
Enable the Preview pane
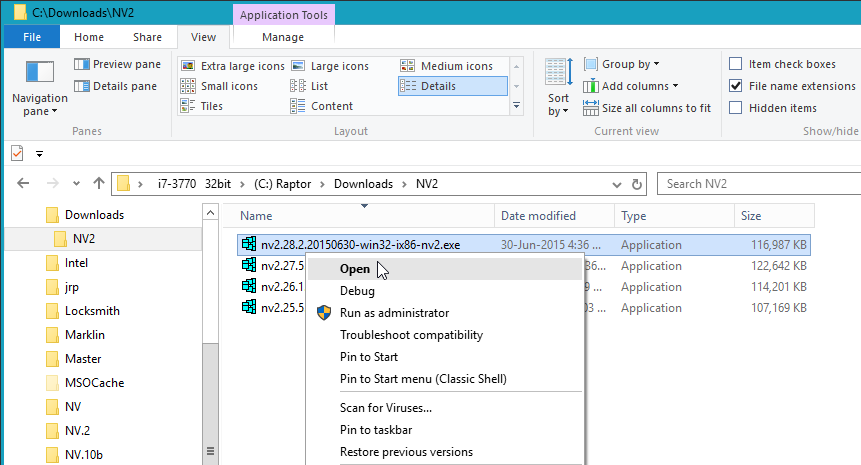(117, 64)
